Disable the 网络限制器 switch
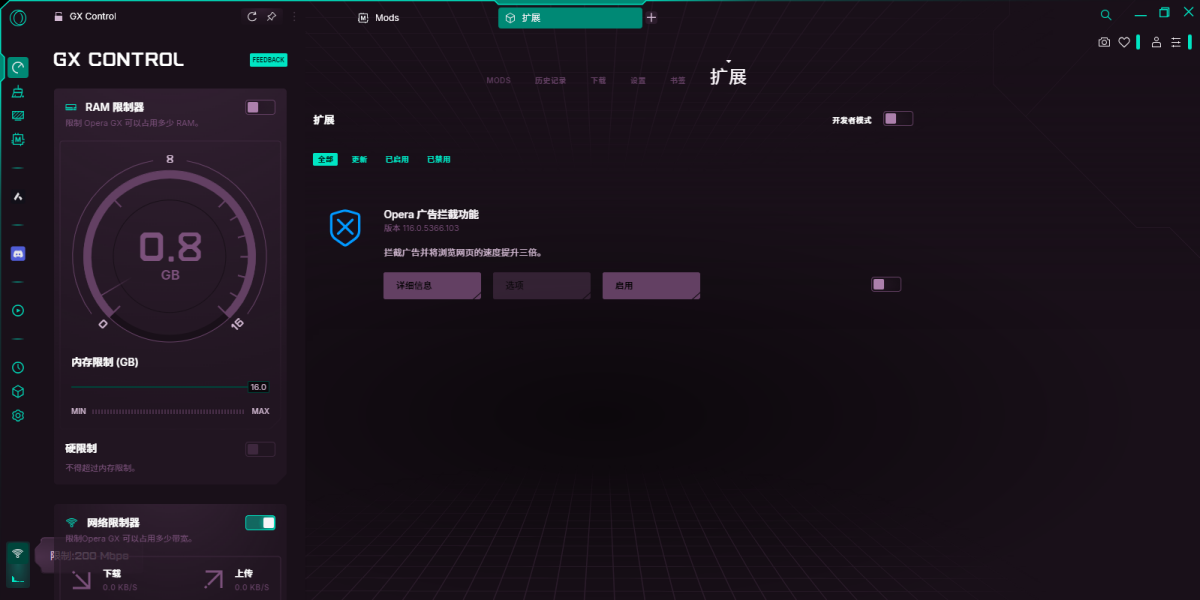 pos(260,523)
